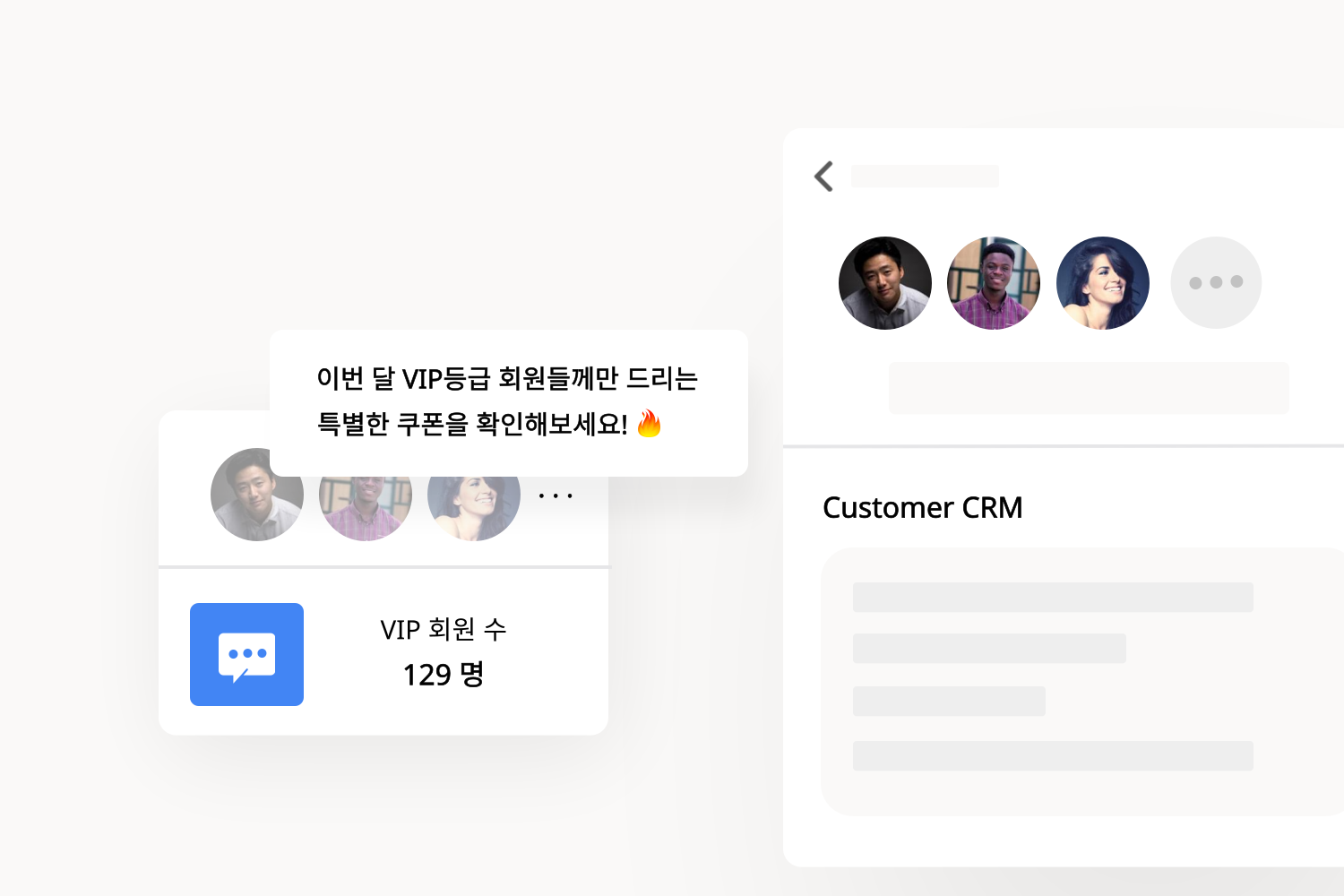Open the blue chat message icon

pos(246,654)
